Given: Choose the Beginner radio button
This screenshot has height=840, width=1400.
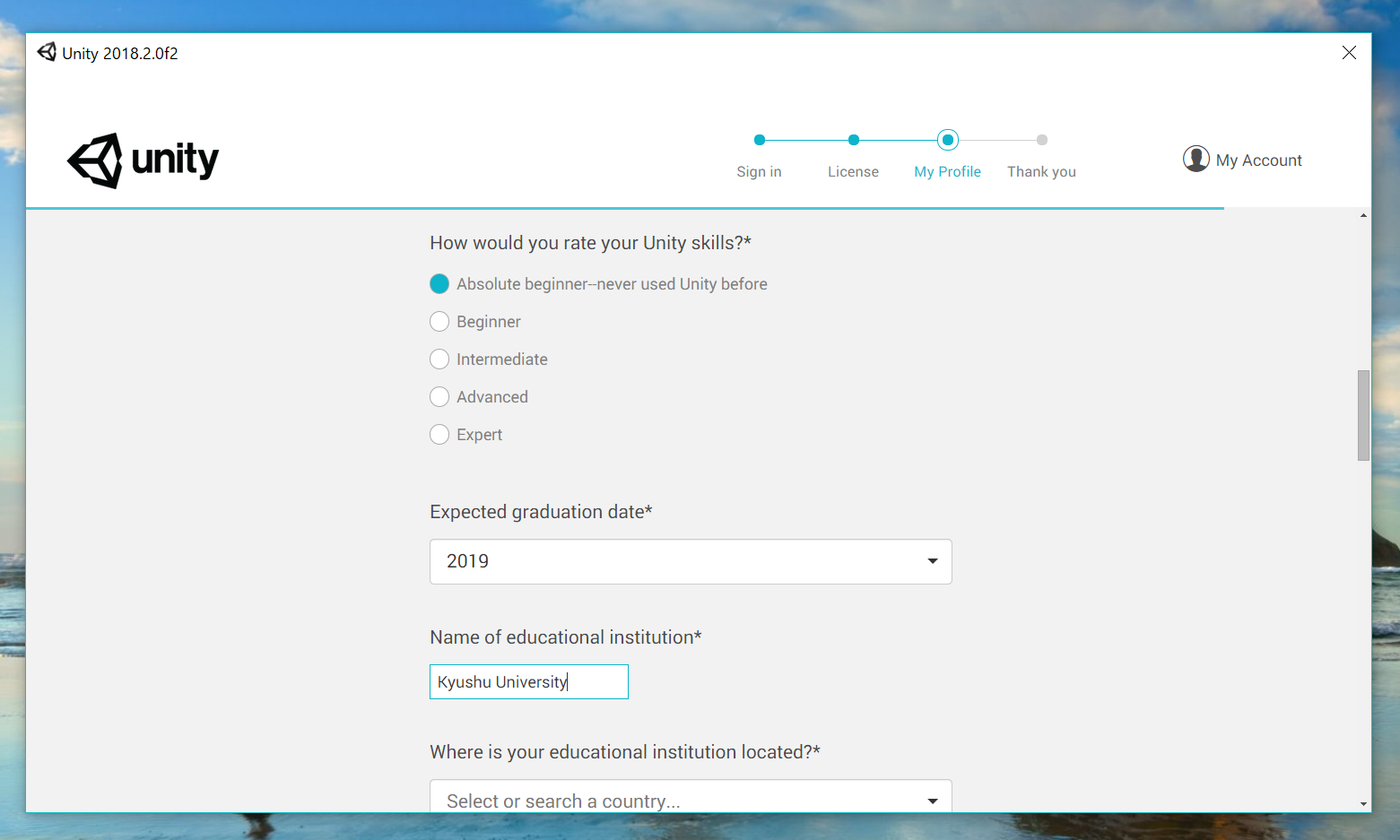Looking at the screenshot, I should pos(439,322).
